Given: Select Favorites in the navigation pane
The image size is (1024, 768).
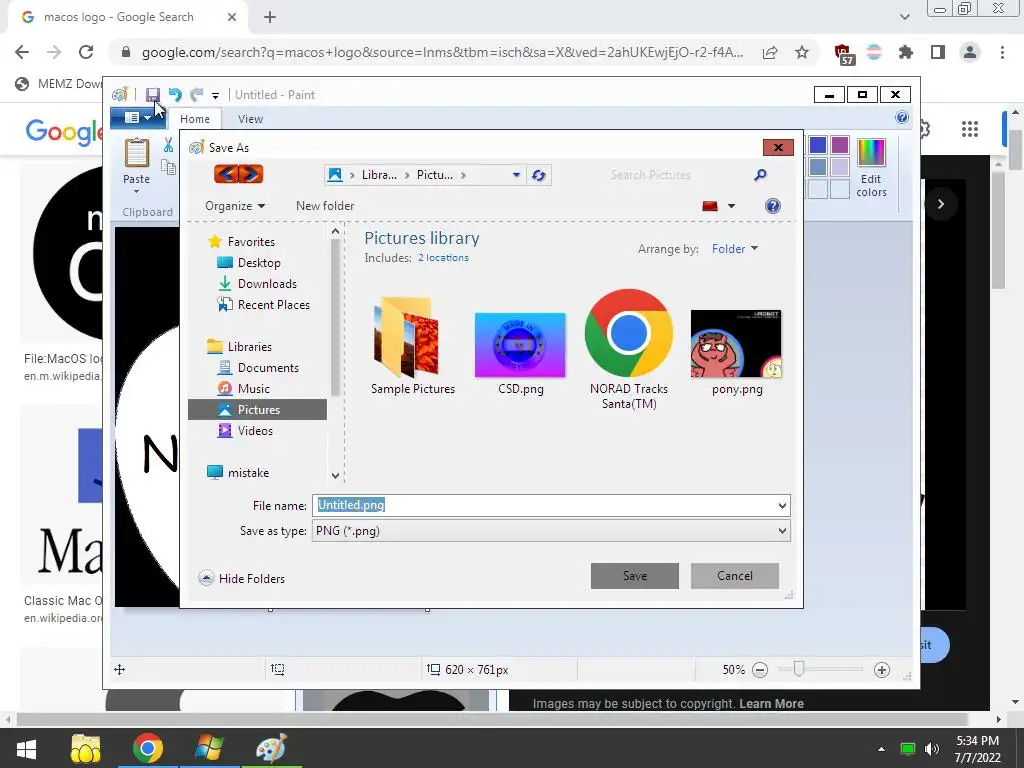Looking at the screenshot, I should 242,242.
